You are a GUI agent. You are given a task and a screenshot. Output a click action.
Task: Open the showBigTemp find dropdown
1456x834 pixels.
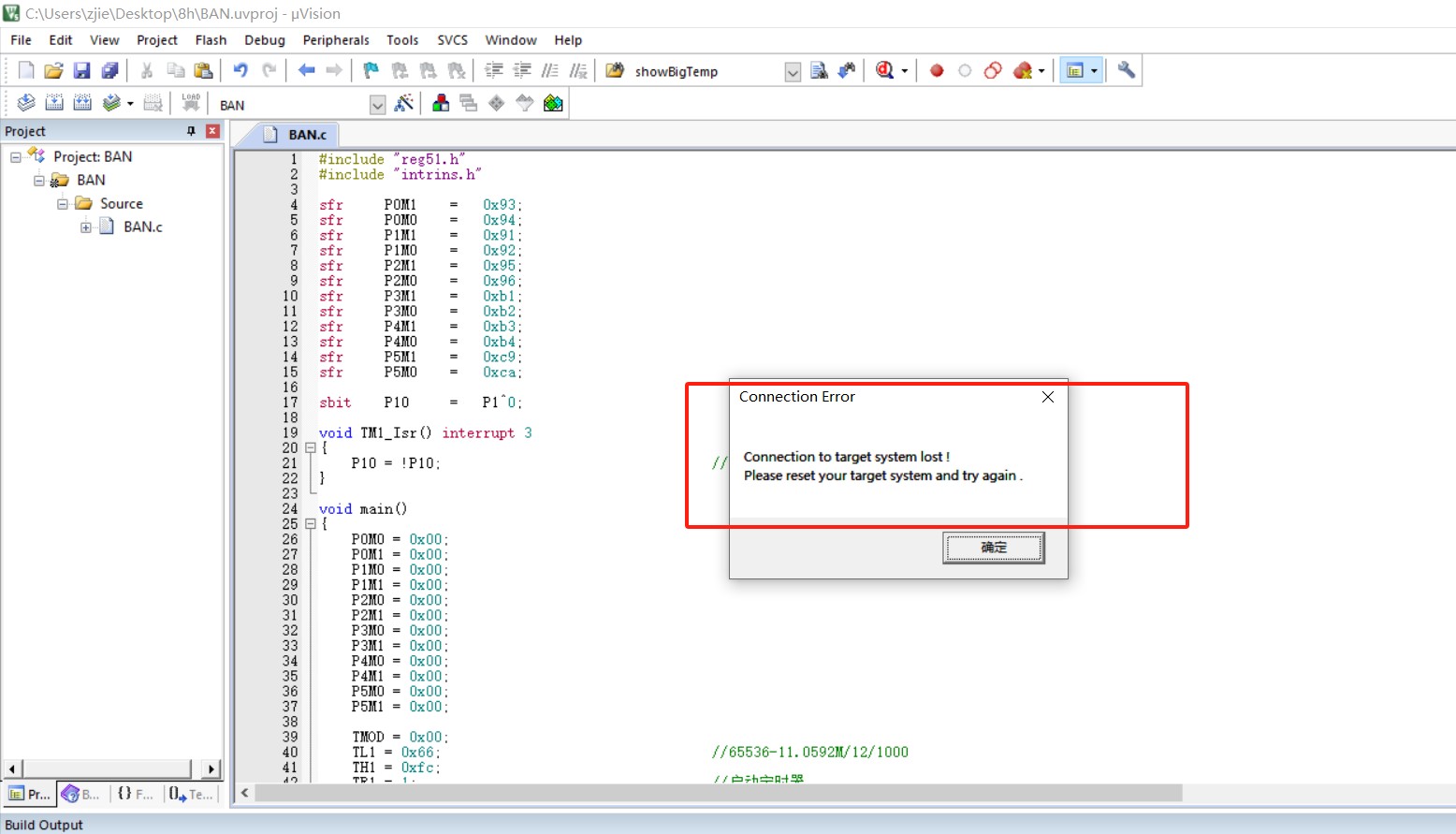793,72
